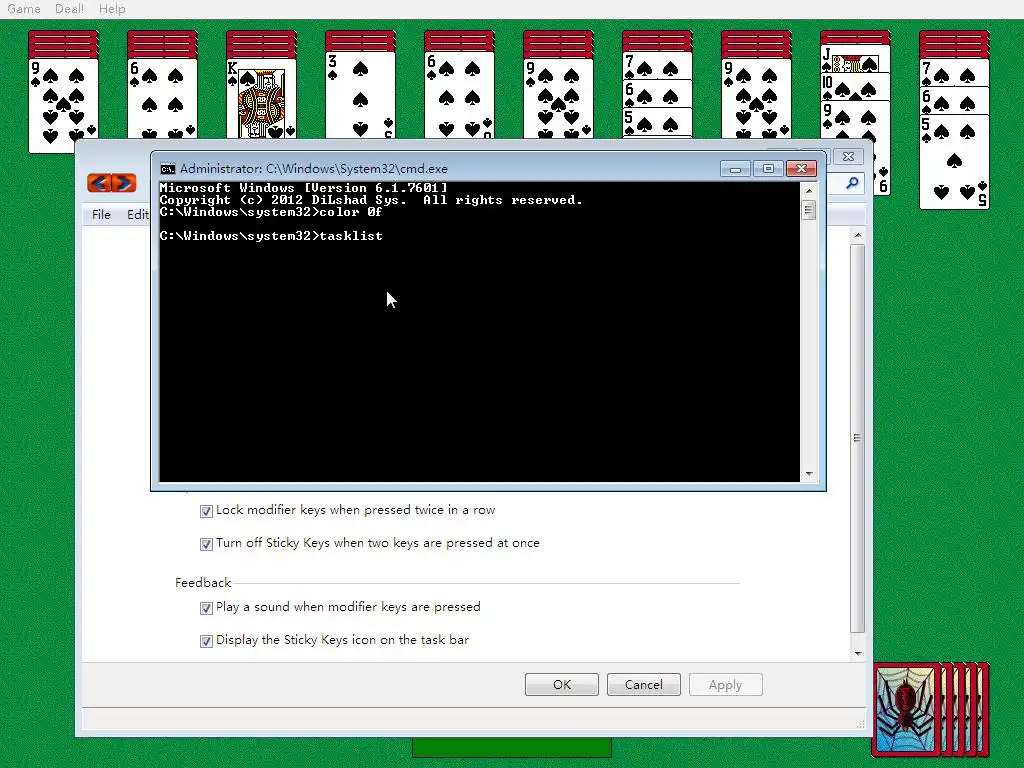Viewport: 1024px width, 768px height.
Task: Open the File menu in the settings window
Action: tap(101, 215)
